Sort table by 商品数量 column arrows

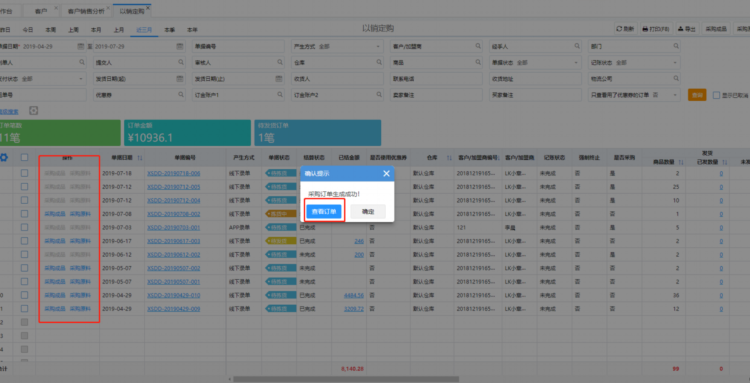[x=681, y=163]
